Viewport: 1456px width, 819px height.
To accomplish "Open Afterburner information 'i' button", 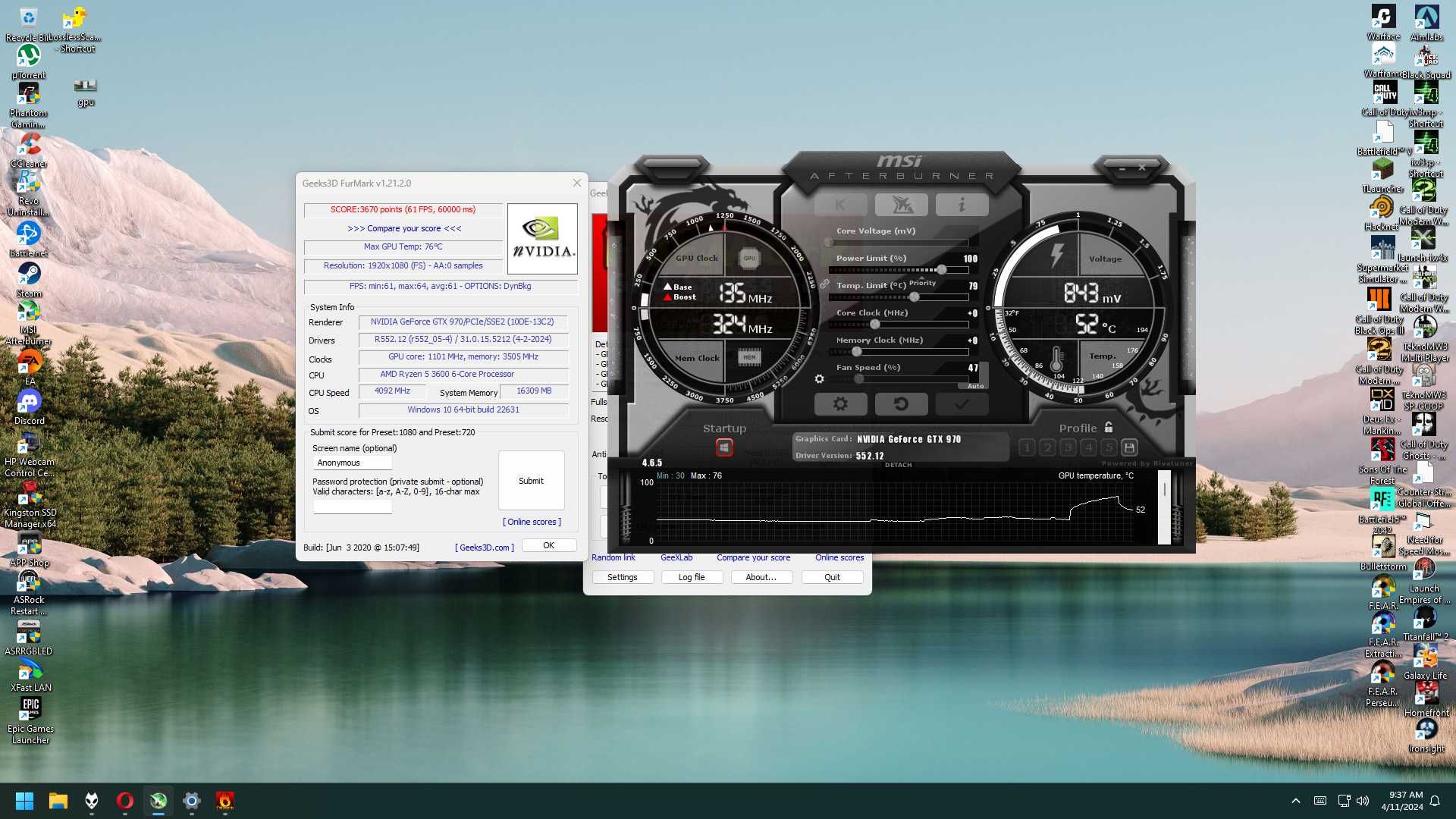I will click(962, 205).
